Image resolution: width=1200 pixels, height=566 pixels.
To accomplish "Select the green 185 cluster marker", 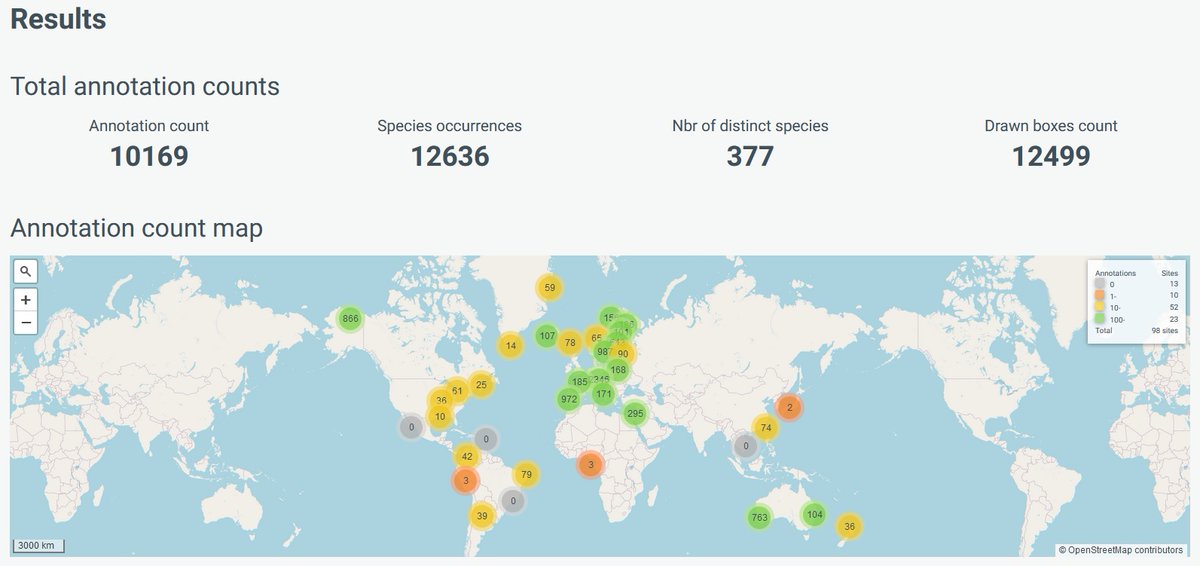I will point(579,382).
